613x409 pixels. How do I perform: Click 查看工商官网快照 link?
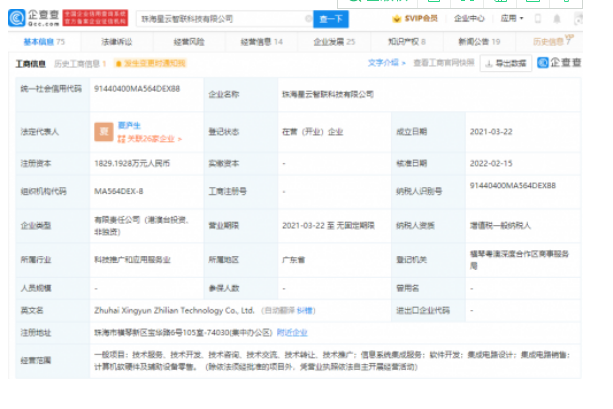[x=444, y=63]
